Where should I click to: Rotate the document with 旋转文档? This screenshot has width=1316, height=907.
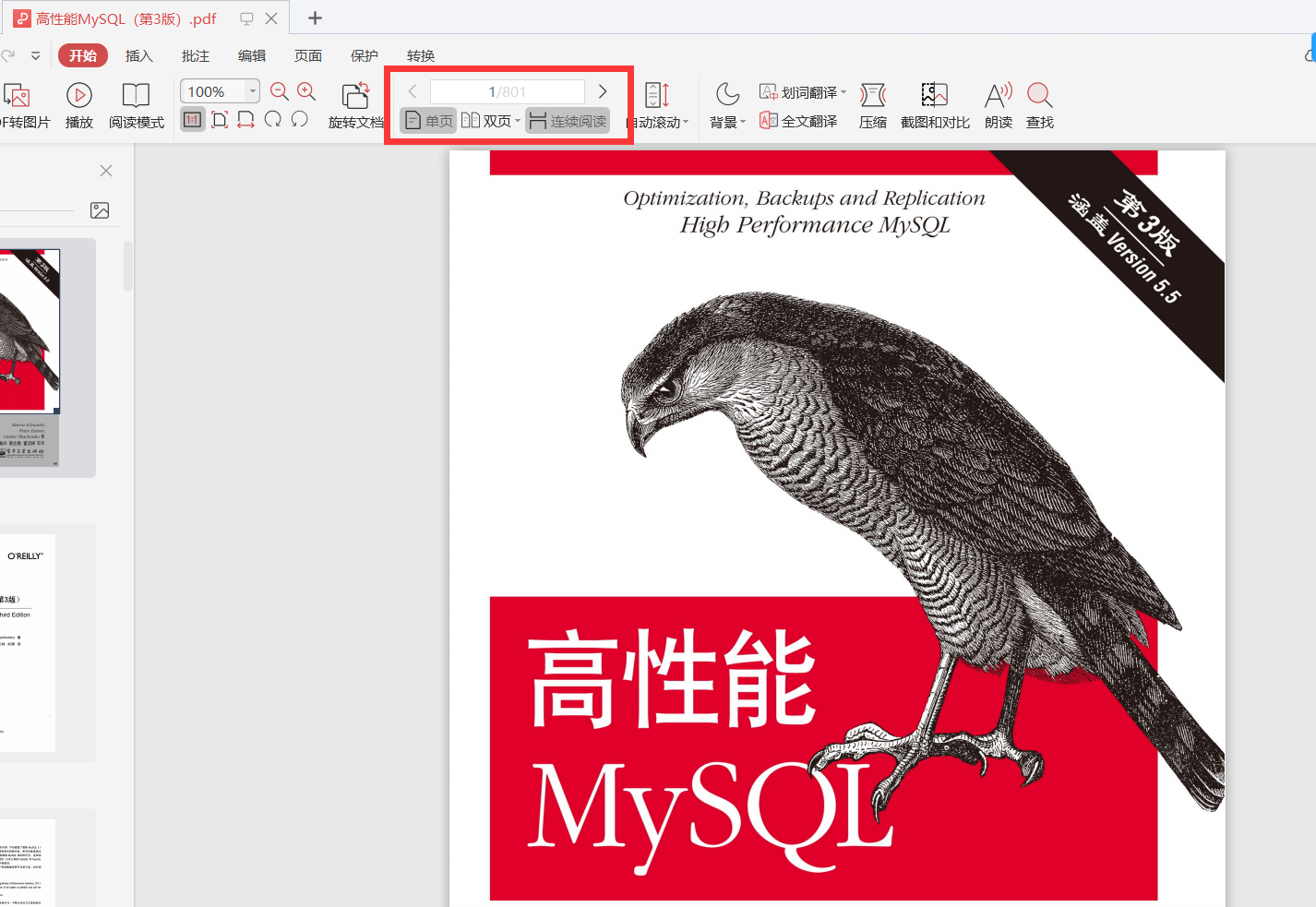[355, 103]
